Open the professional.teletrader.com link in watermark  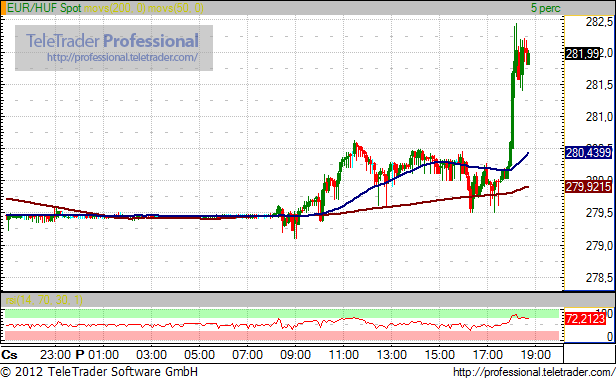122,57
